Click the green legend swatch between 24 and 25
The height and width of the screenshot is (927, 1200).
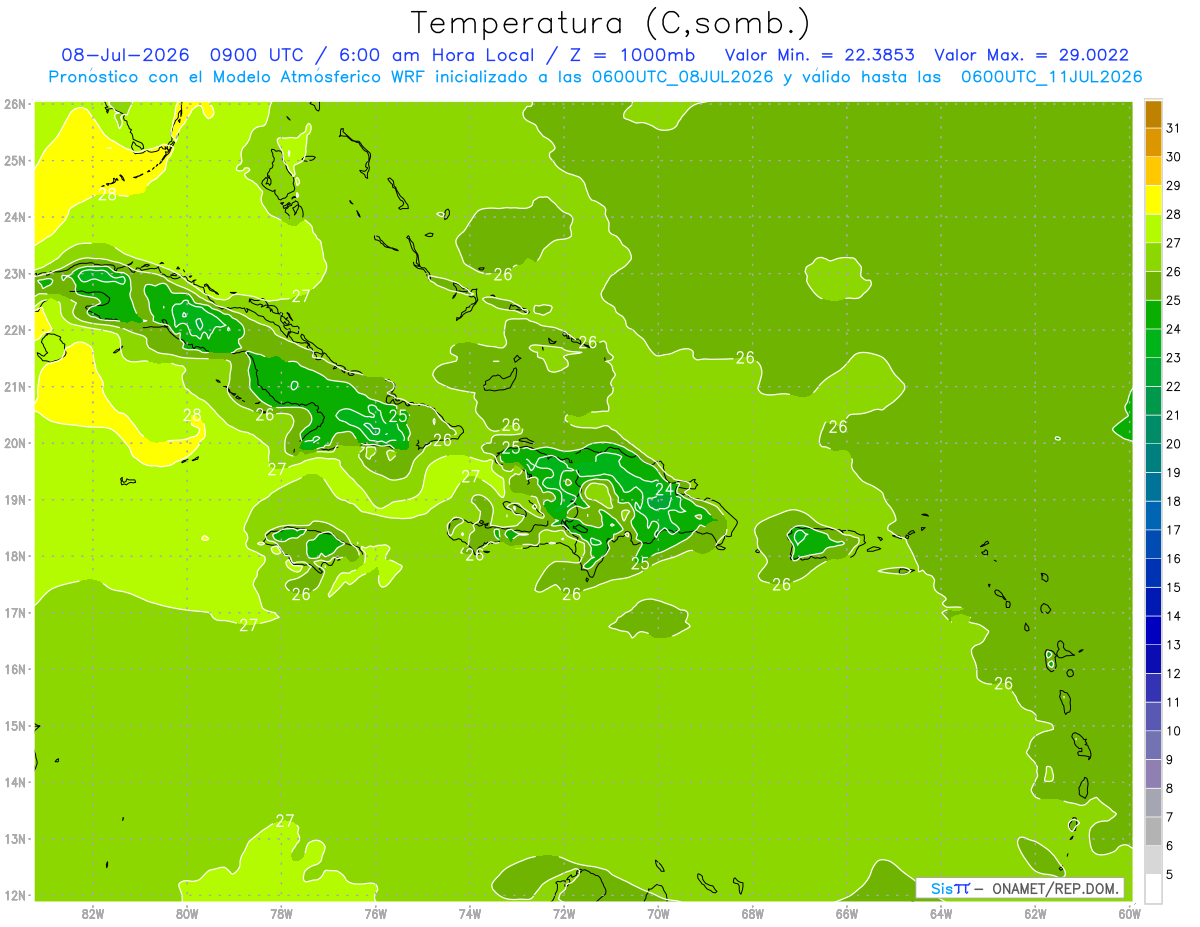click(1153, 315)
